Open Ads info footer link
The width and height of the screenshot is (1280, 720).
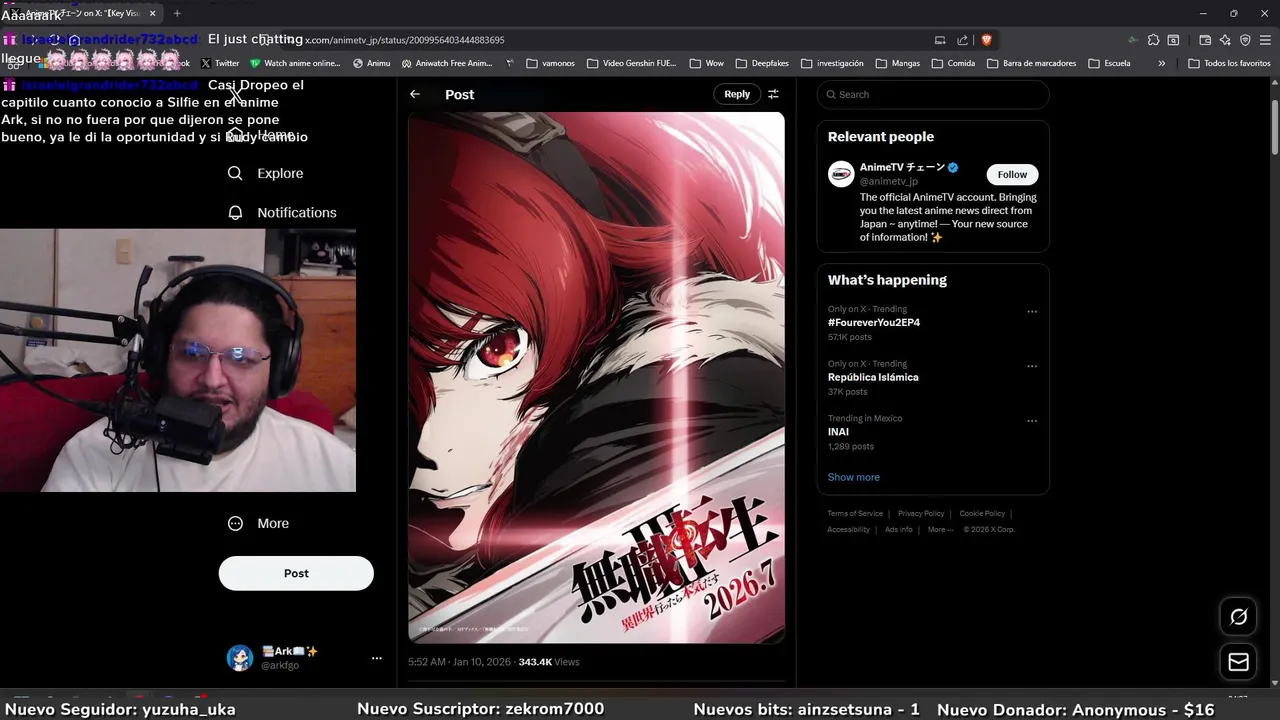[898, 530]
